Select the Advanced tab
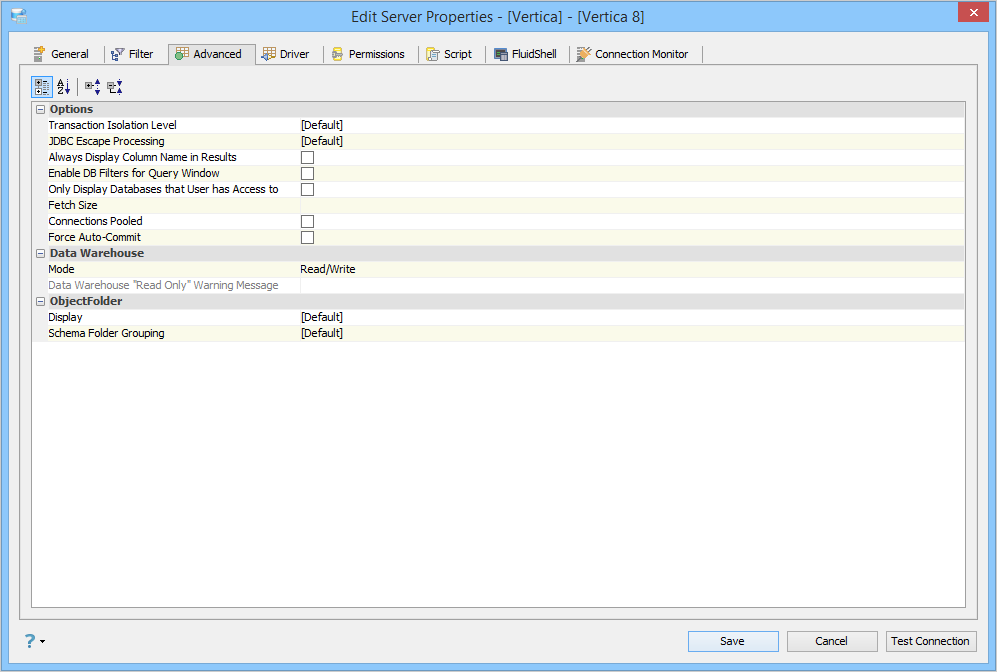 tap(212, 54)
